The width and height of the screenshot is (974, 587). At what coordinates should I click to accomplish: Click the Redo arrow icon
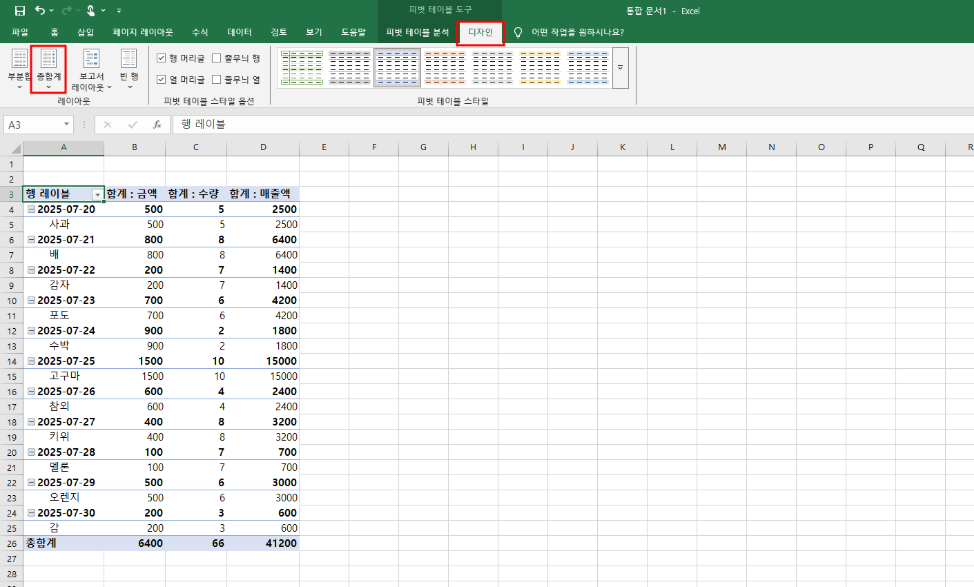point(66,11)
